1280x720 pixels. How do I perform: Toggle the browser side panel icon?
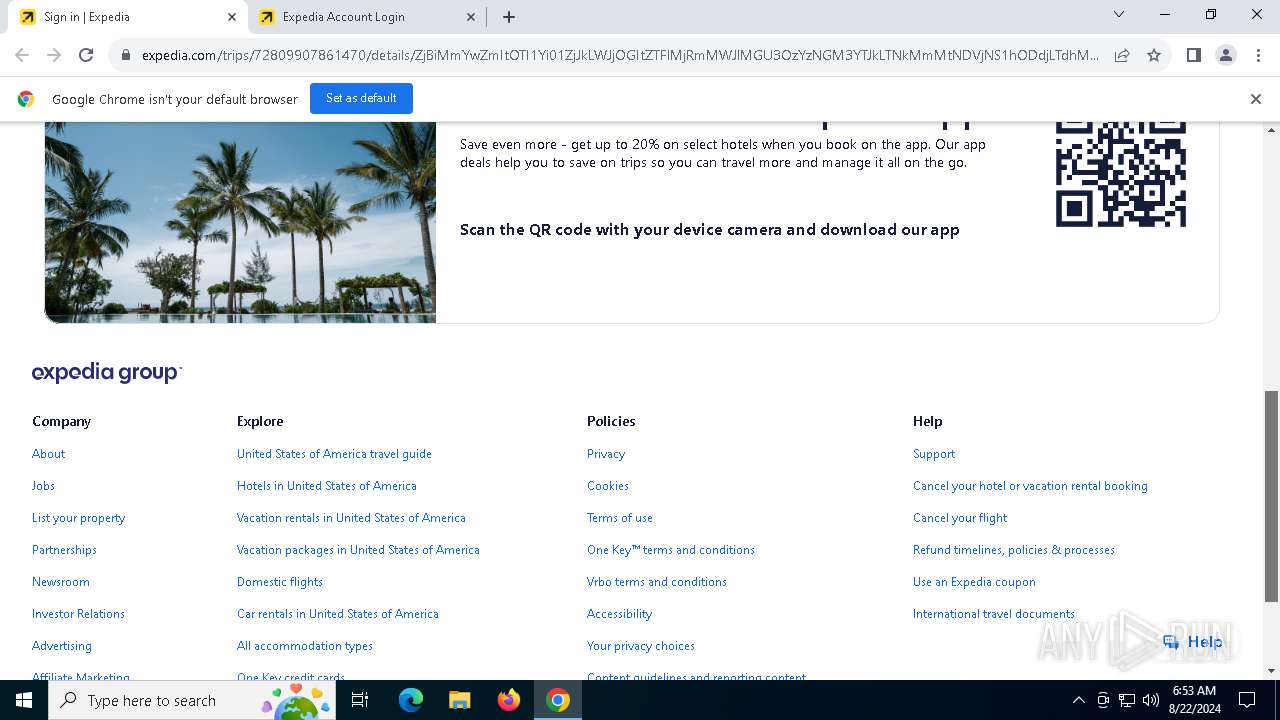[x=1193, y=55]
